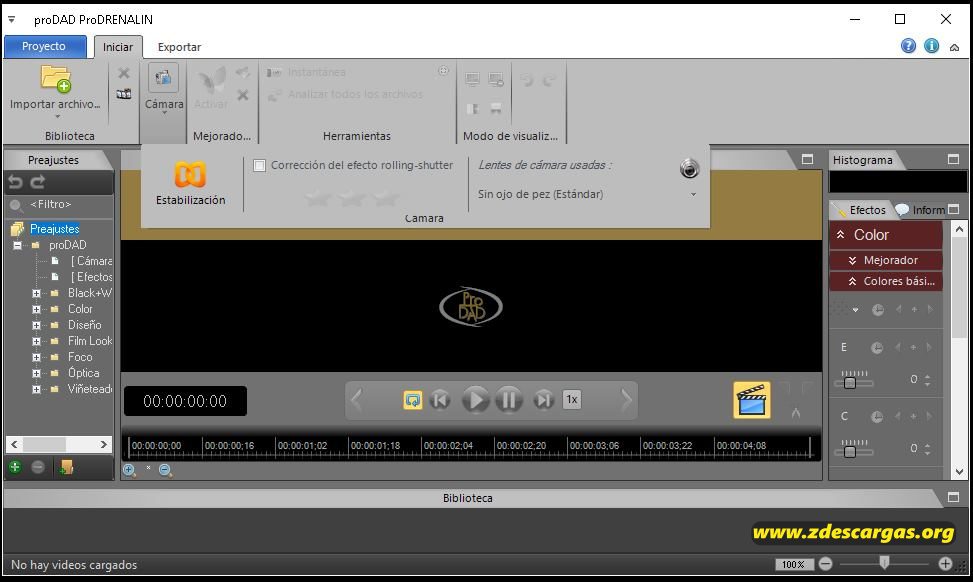Redo the preset change
Viewport: 973px width, 582px height.
tap(38, 182)
